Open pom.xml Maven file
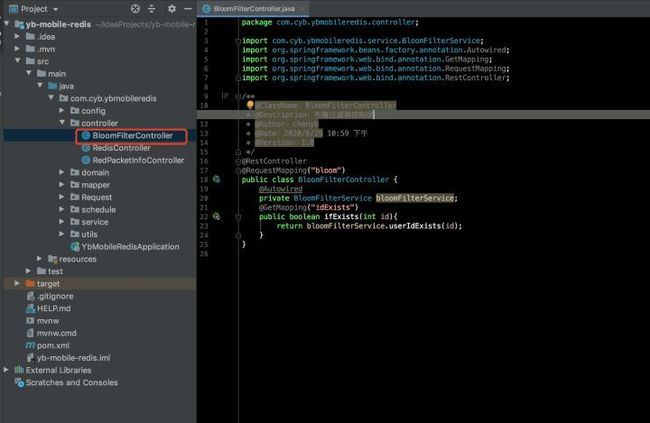This screenshot has width=650, height=423. 53,345
